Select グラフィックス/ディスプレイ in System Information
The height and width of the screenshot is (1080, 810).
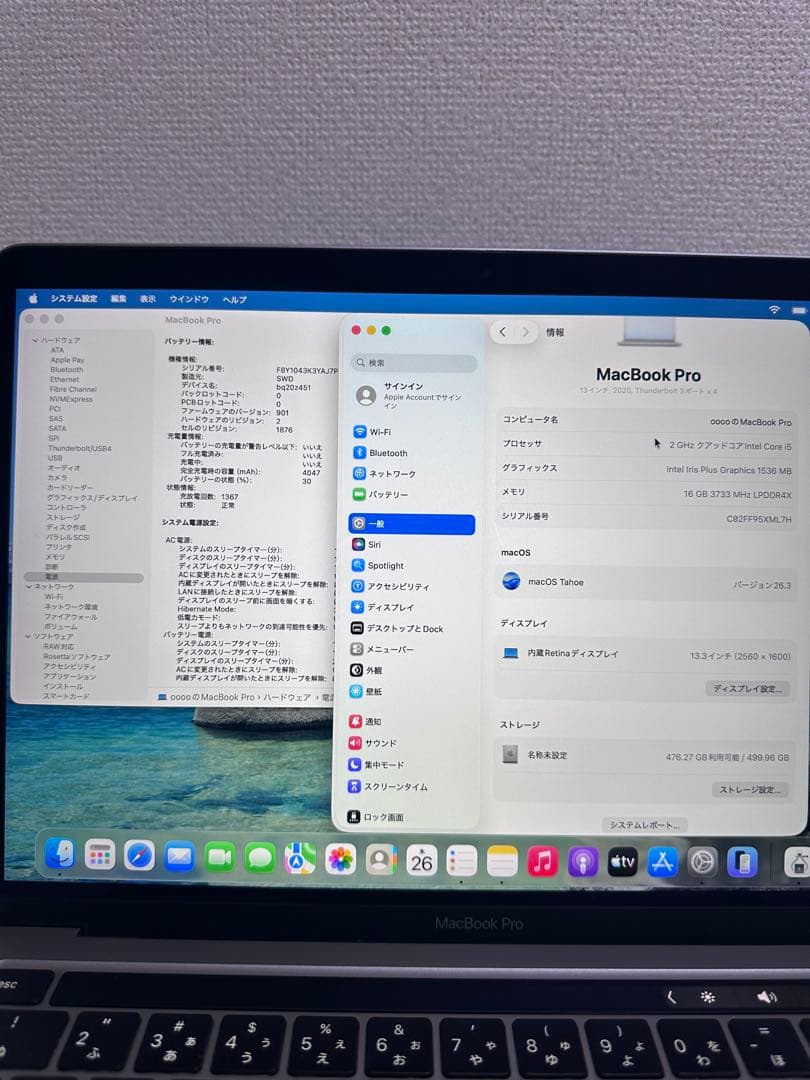point(92,498)
